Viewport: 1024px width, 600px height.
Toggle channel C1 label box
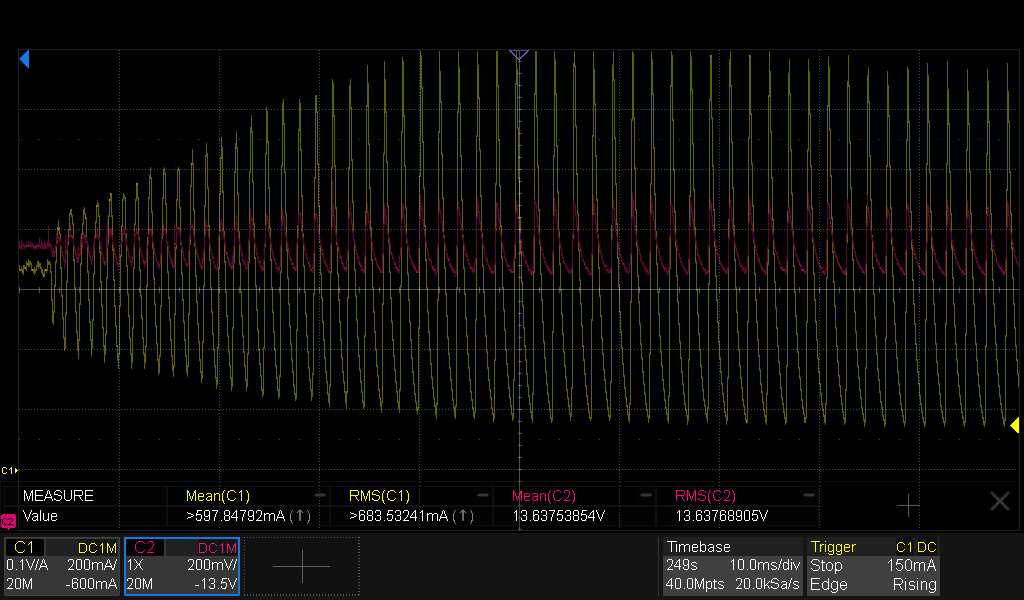pos(24,547)
